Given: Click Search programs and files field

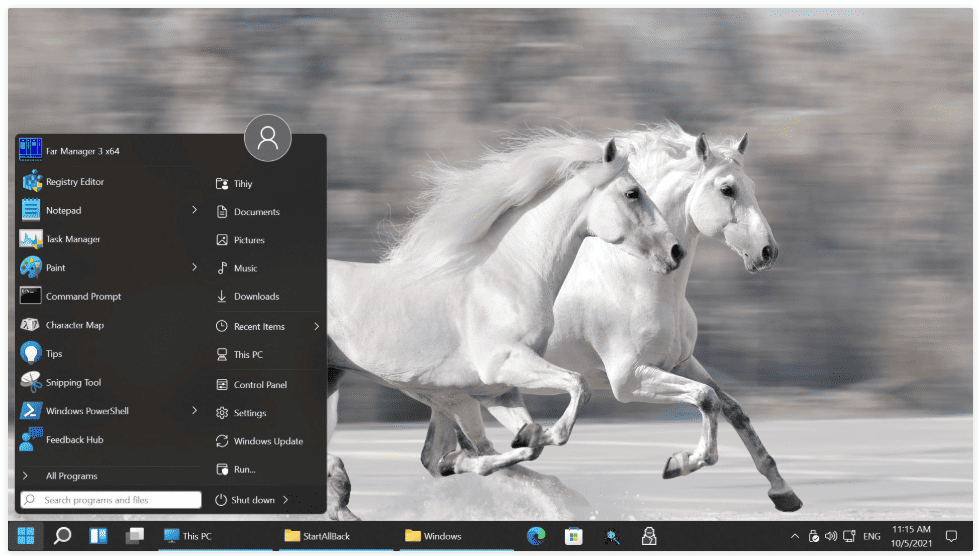Looking at the screenshot, I should tap(111, 500).
